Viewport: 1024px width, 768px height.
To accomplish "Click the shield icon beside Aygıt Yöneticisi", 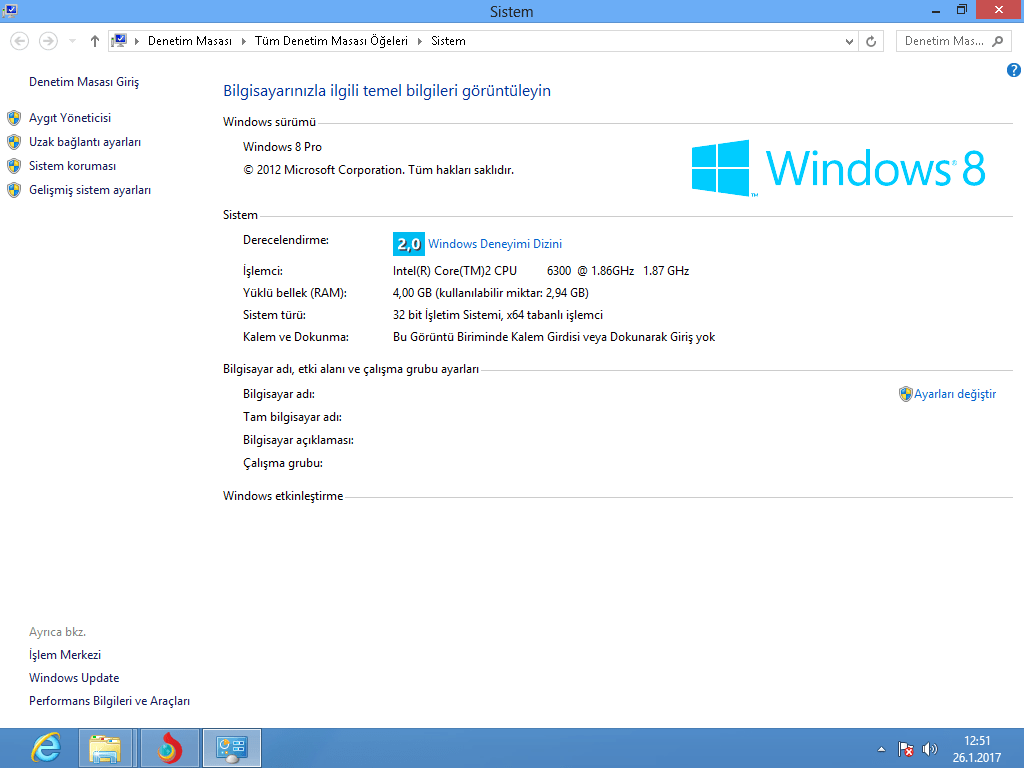I will point(14,118).
